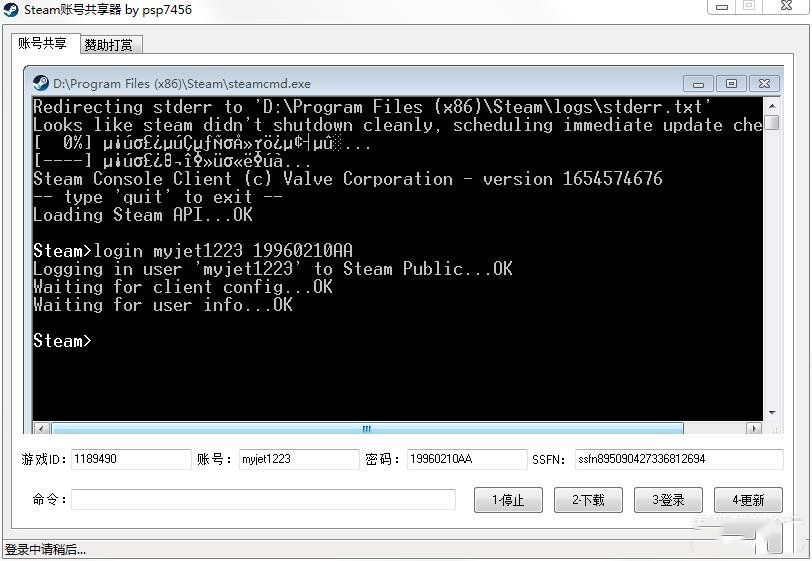Open the 赞助打赏 tab
The image size is (812, 561).
tap(110, 45)
